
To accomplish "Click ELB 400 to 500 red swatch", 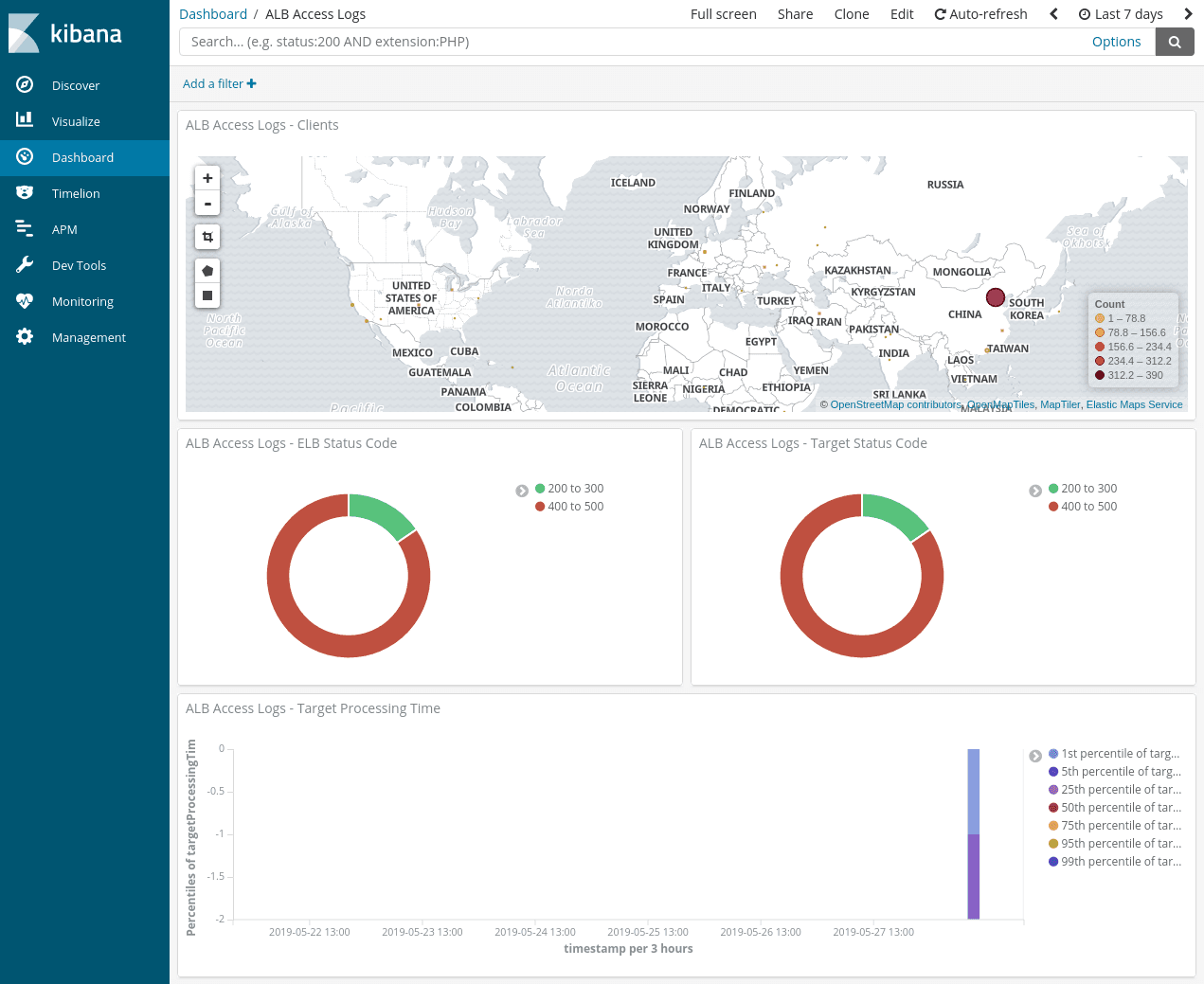I will click(x=540, y=507).
